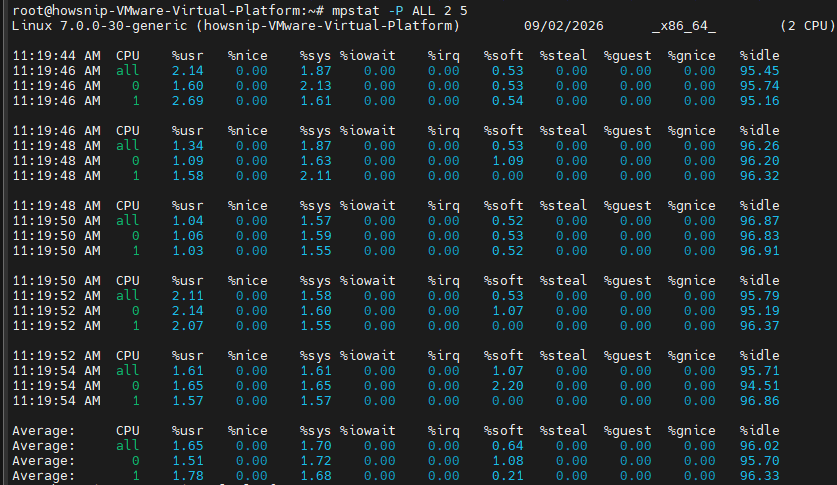This screenshot has width=837, height=485.
Task: Click the %usr value "2.07"
Action: point(188,325)
